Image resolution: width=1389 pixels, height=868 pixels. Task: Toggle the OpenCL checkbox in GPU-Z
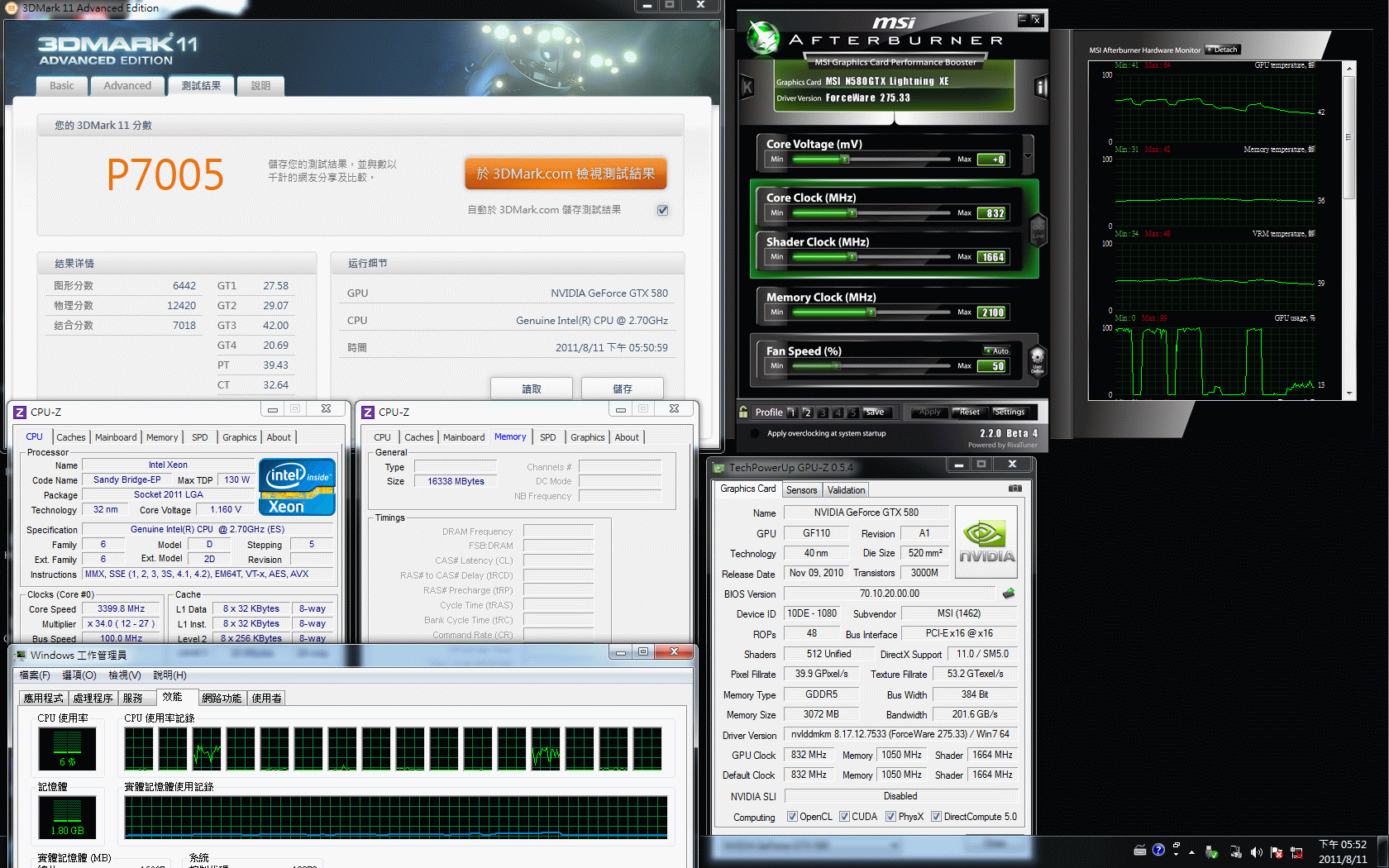pos(792,817)
